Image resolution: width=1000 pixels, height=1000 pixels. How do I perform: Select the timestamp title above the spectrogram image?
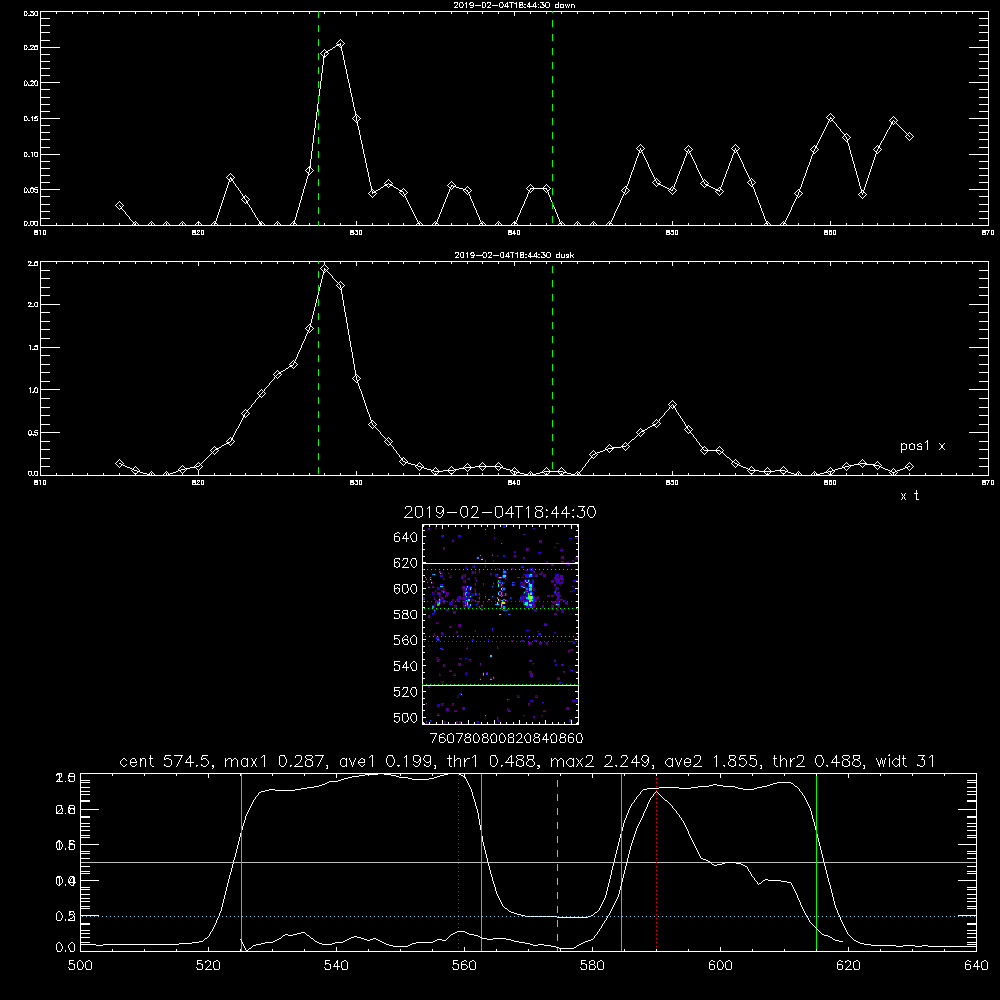(500, 512)
